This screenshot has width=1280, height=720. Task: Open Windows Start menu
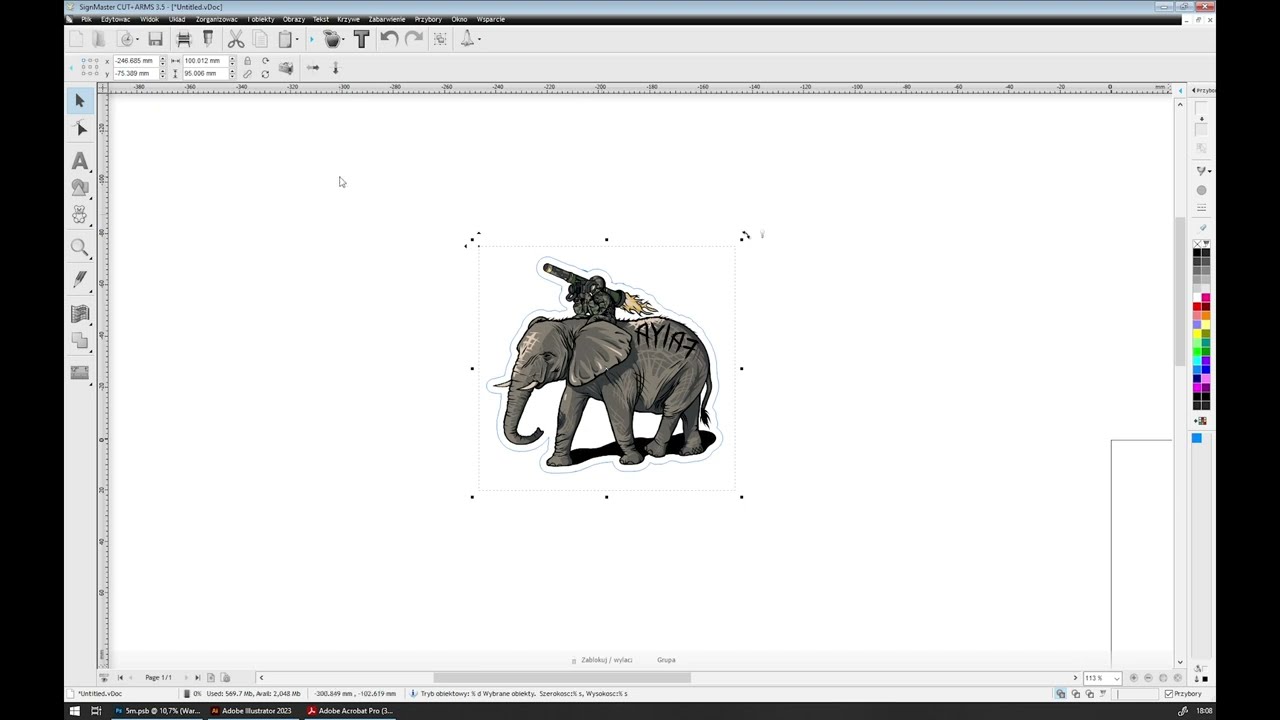coord(74,711)
